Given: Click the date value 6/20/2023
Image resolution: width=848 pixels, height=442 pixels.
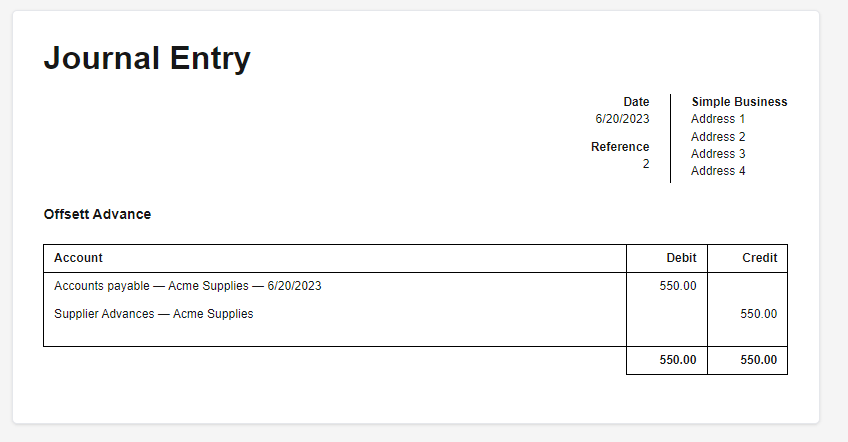Looking at the screenshot, I should tap(622, 119).
